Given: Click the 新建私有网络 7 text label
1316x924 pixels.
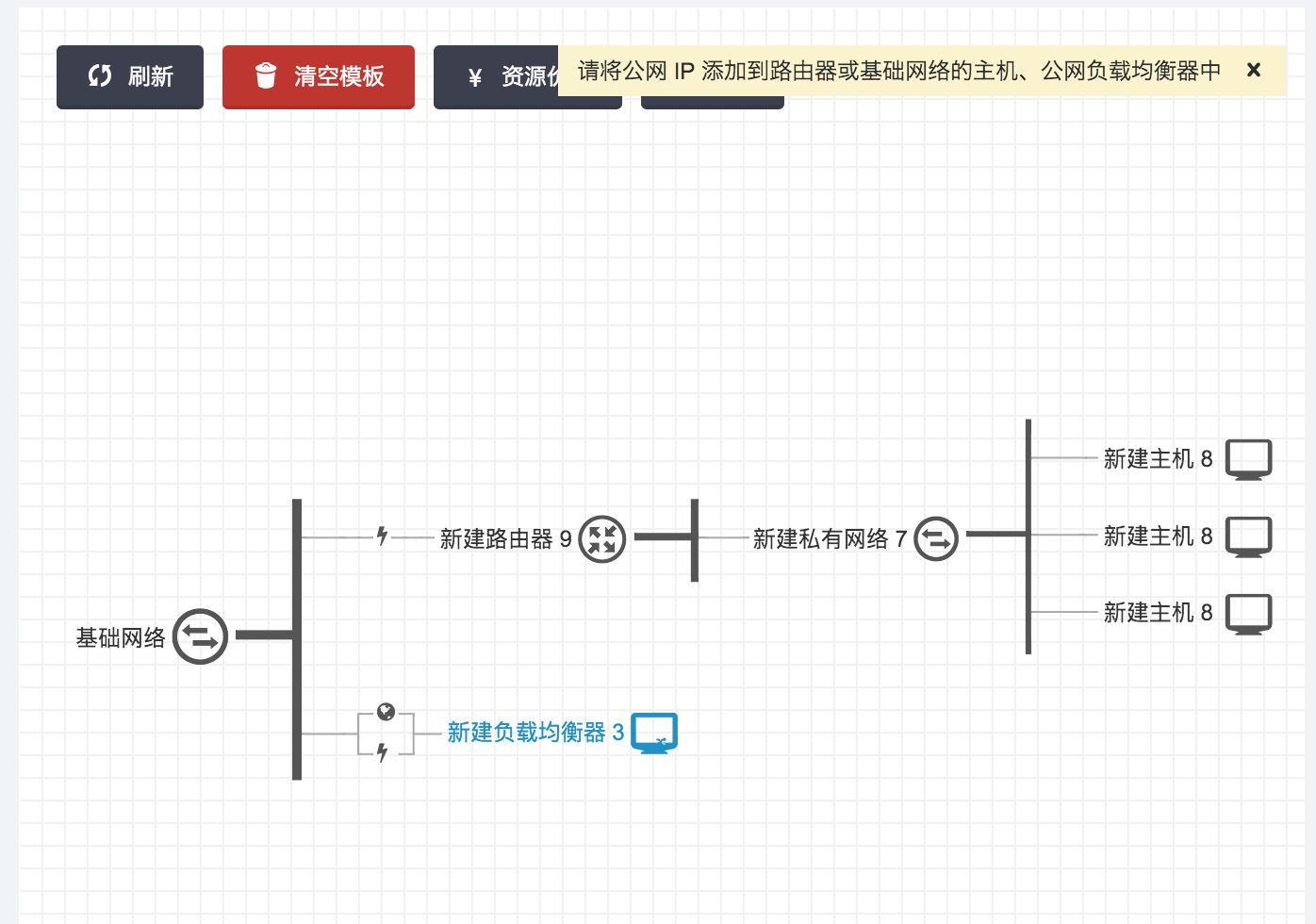Looking at the screenshot, I should [x=829, y=539].
